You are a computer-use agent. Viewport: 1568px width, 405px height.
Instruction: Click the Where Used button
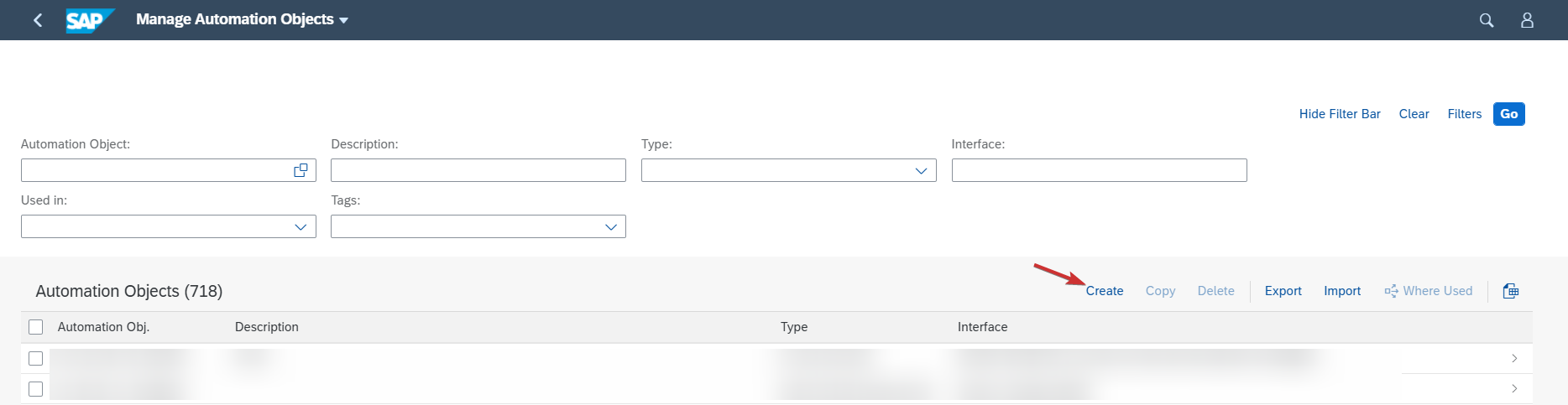point(1429,291)
